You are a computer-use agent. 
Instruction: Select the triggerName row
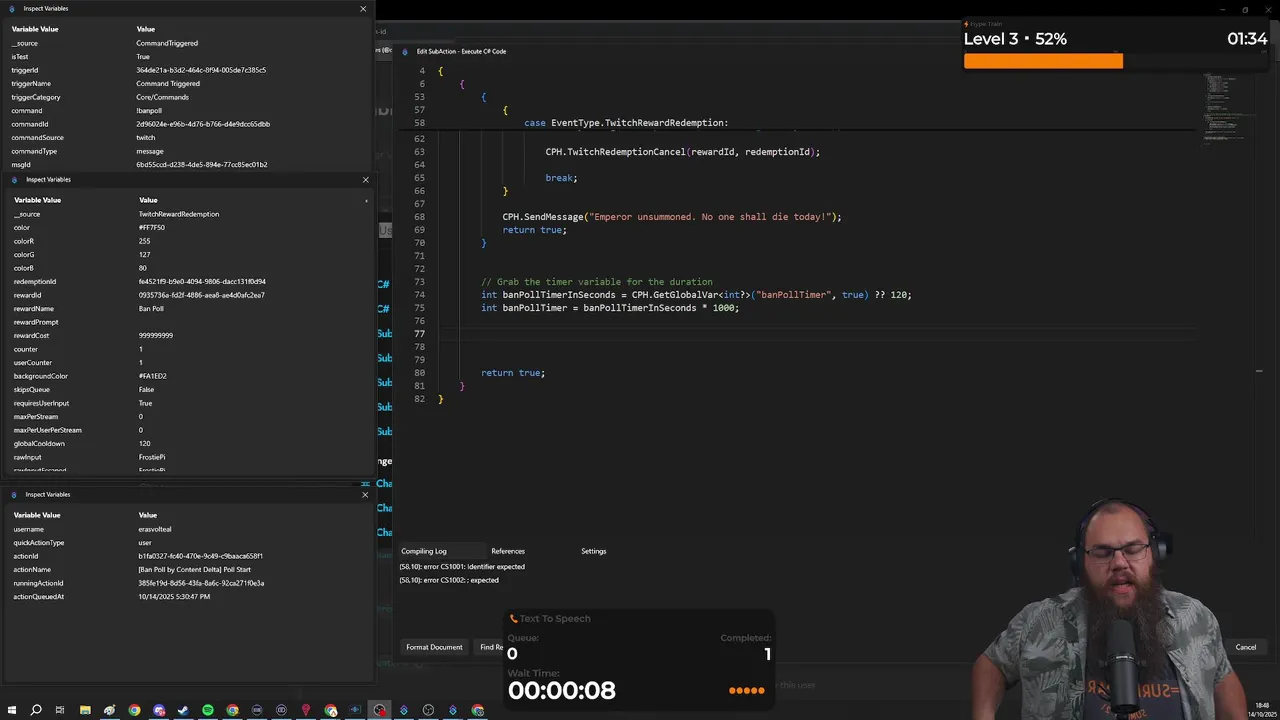187,84
